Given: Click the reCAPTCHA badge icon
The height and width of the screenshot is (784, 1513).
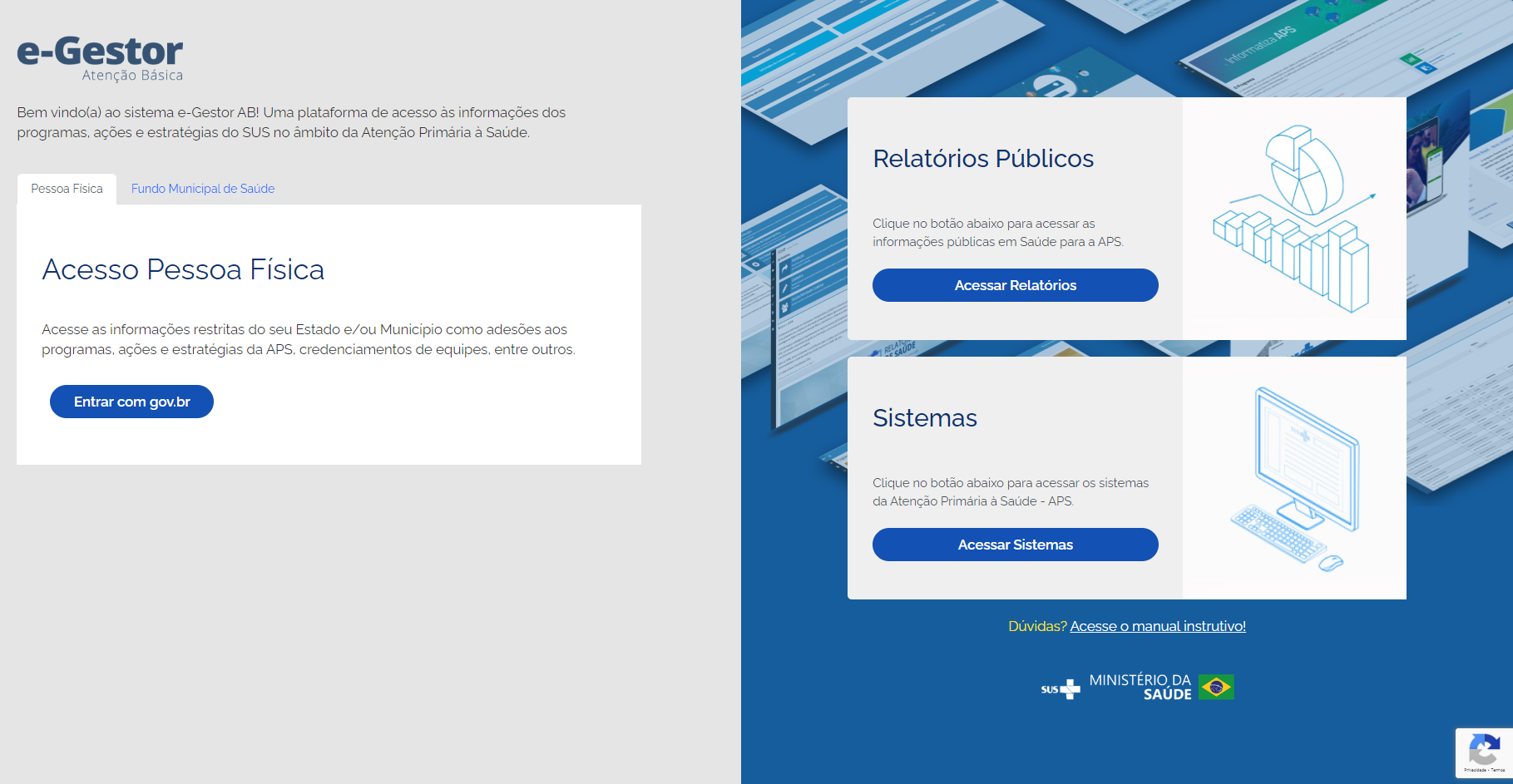Looking at the screenshot, I should pyautogui.click(x=1485, y=748).
